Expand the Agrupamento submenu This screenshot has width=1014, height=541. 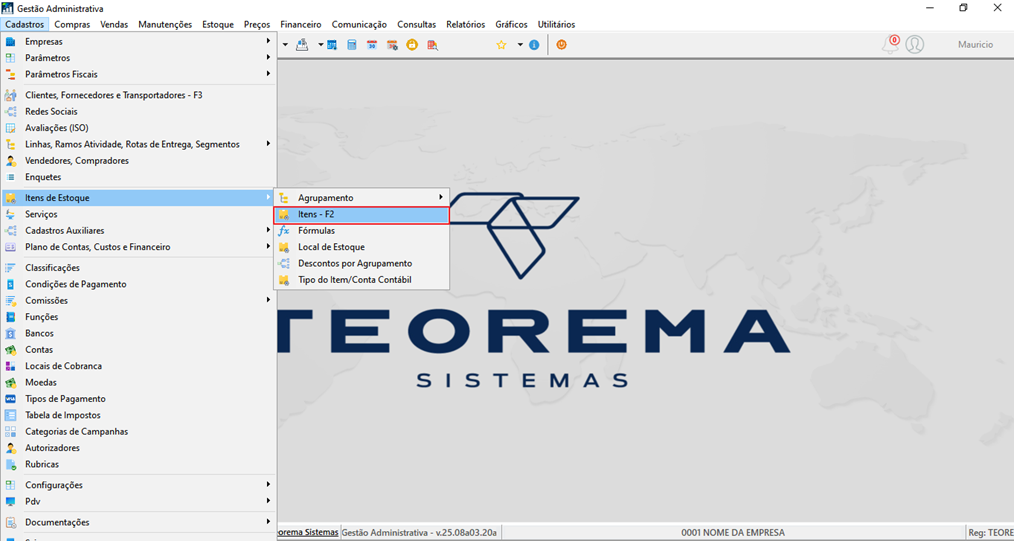point(440,197)
